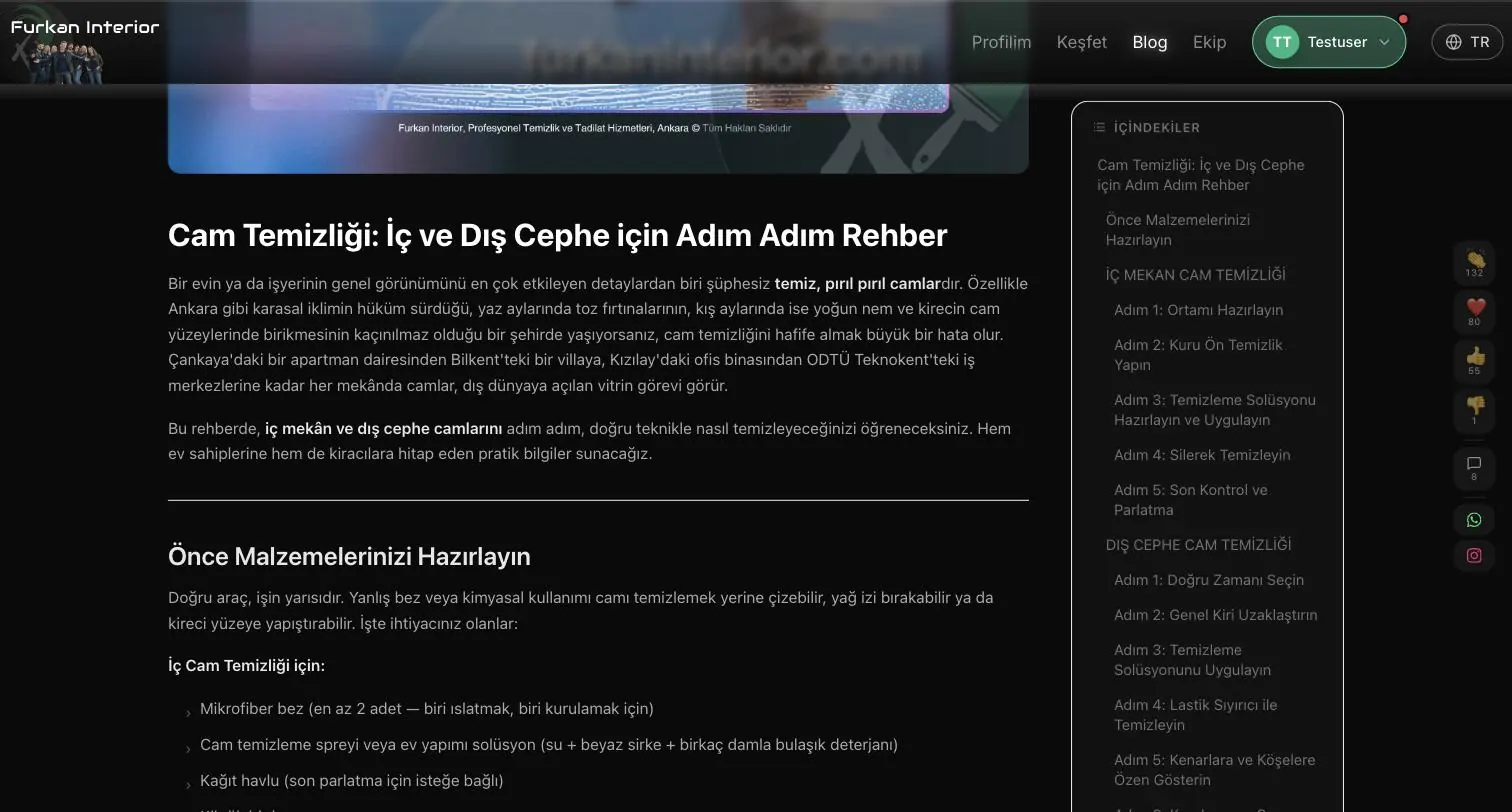1512x812 pixels.
Task: Jump to Adım 1: Doğru Zamanı Seçin
Action: 1209,580
